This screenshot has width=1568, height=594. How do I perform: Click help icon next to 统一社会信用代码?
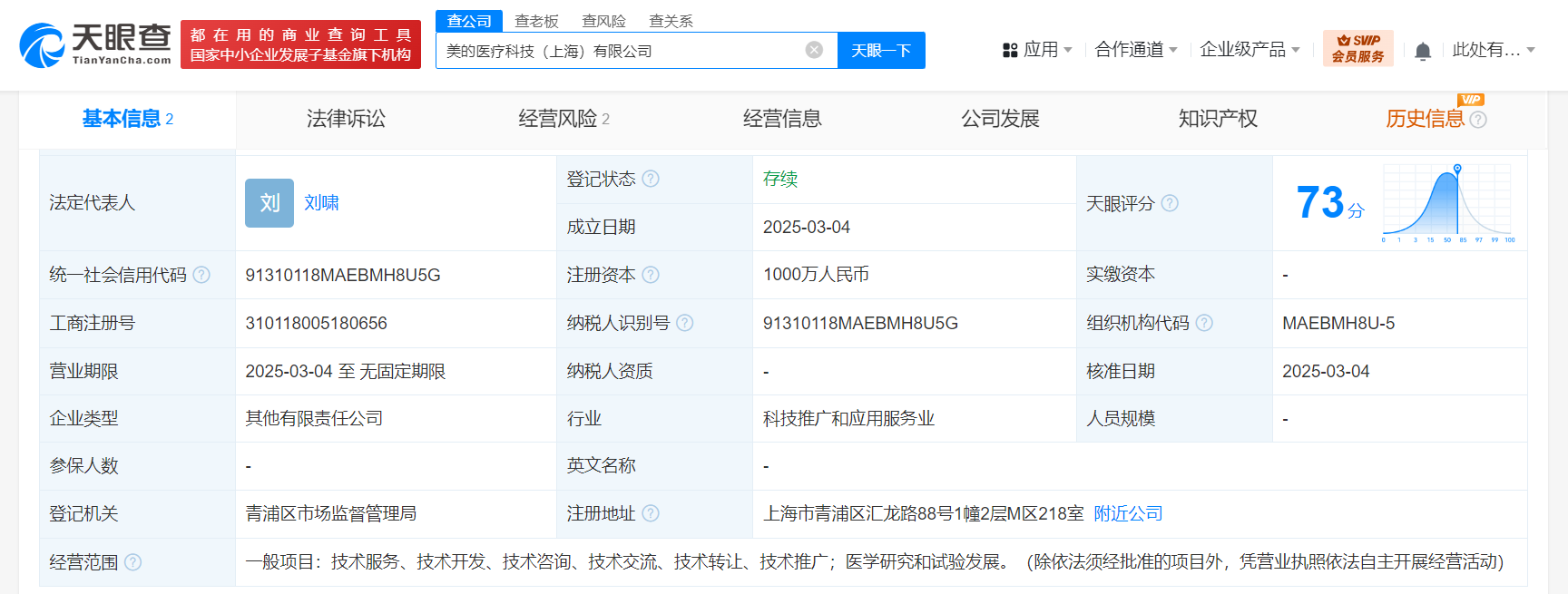point(201,275)
